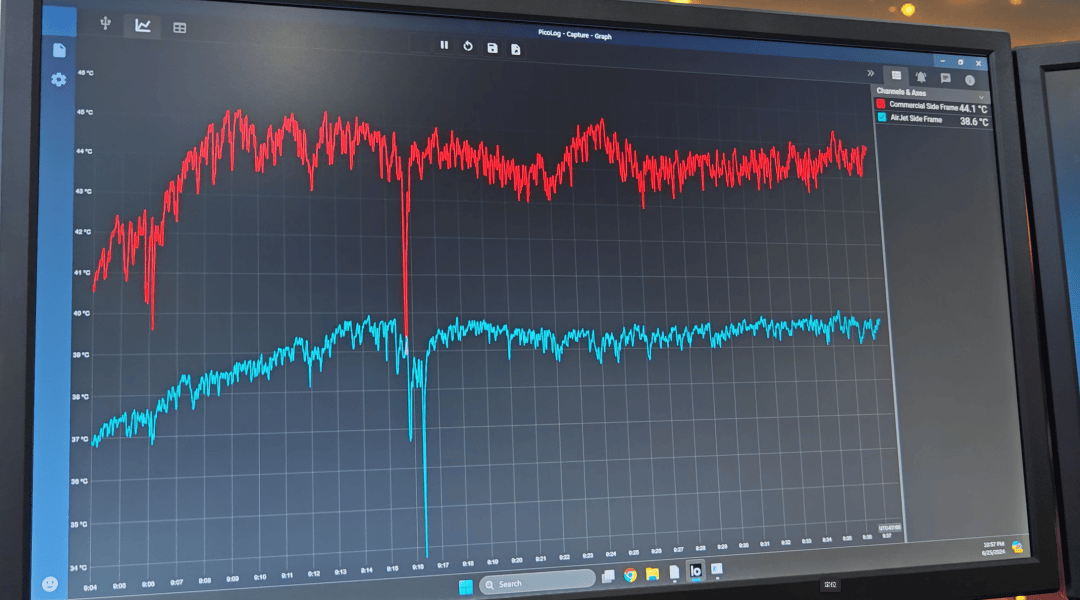The height and width of the screenshot is (600, 1080).
Task: Click the 9:17 time axis label
Action: (x=443, y=566)
